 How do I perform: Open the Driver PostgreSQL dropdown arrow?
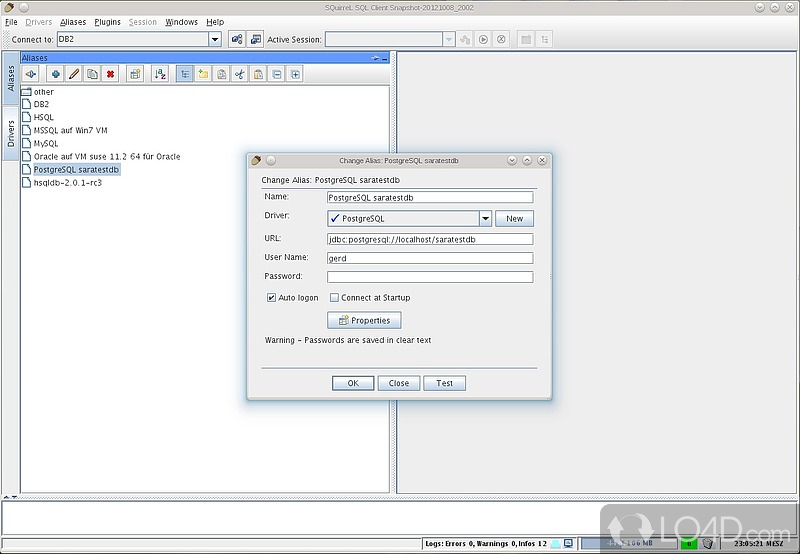[x=485, y=219]
